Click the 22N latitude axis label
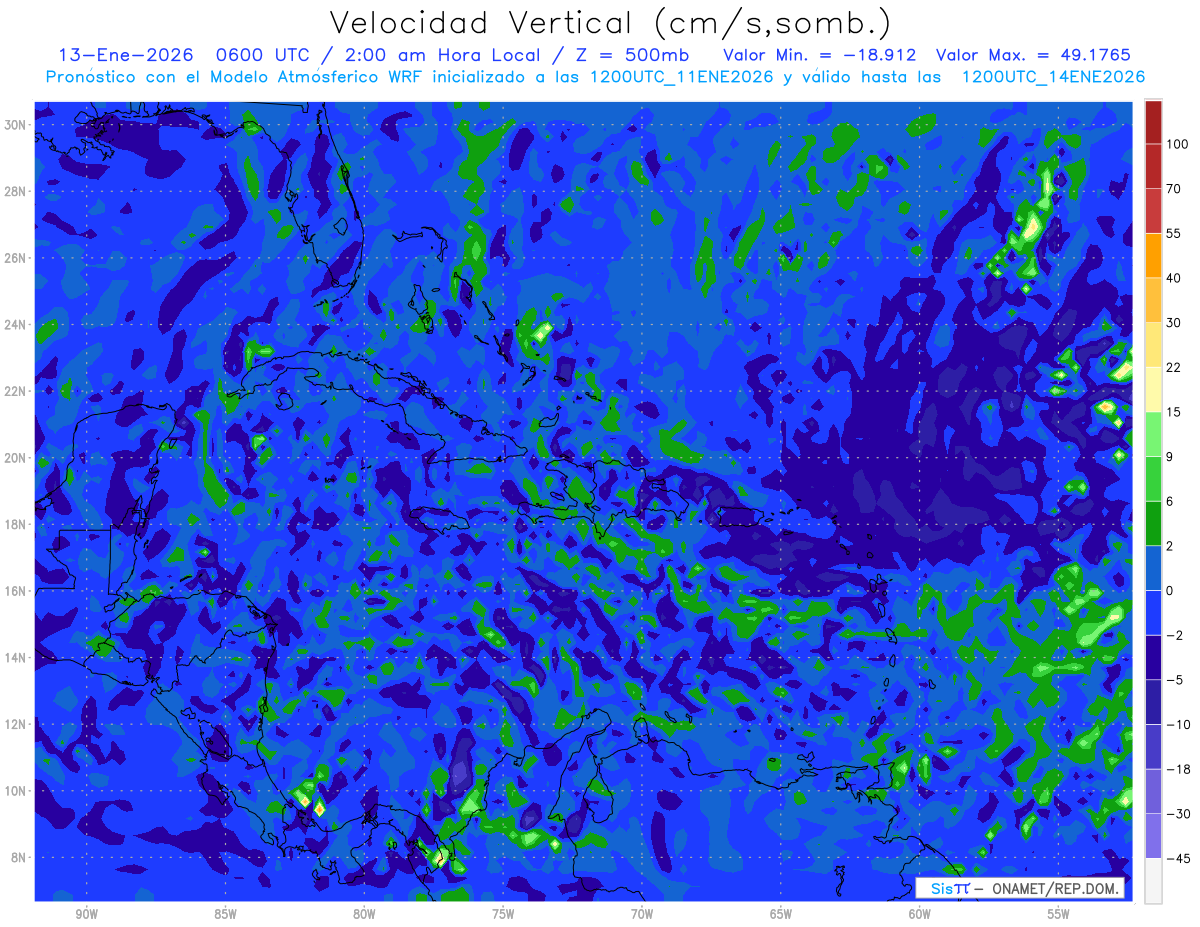 tap(17, 390)
